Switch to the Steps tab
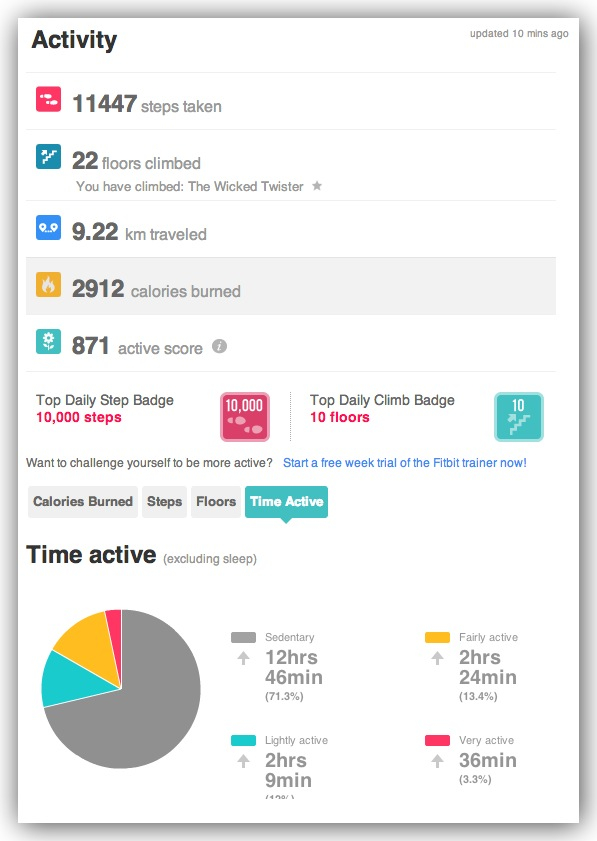597x841 pixels. [x=164, y=501]
